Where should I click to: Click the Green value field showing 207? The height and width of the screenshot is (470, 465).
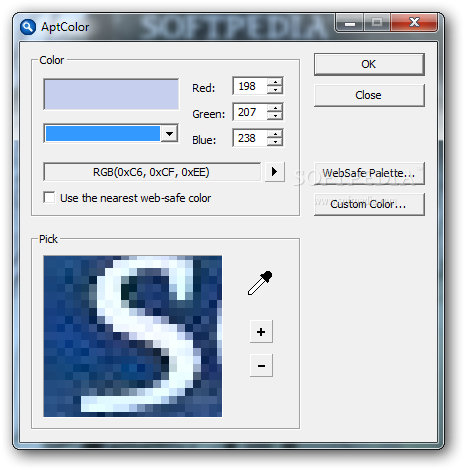[250, 112]
